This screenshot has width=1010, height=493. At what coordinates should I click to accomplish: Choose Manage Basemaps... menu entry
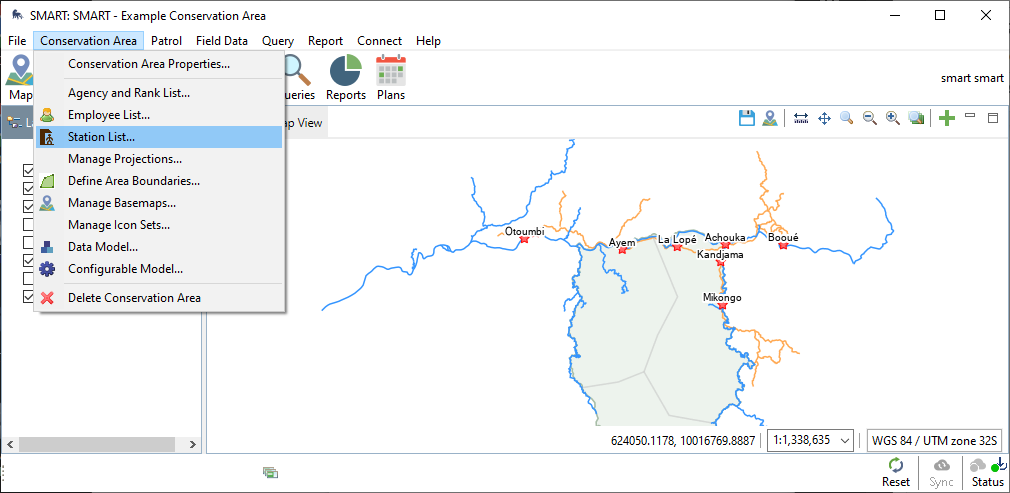pos(117,203)
